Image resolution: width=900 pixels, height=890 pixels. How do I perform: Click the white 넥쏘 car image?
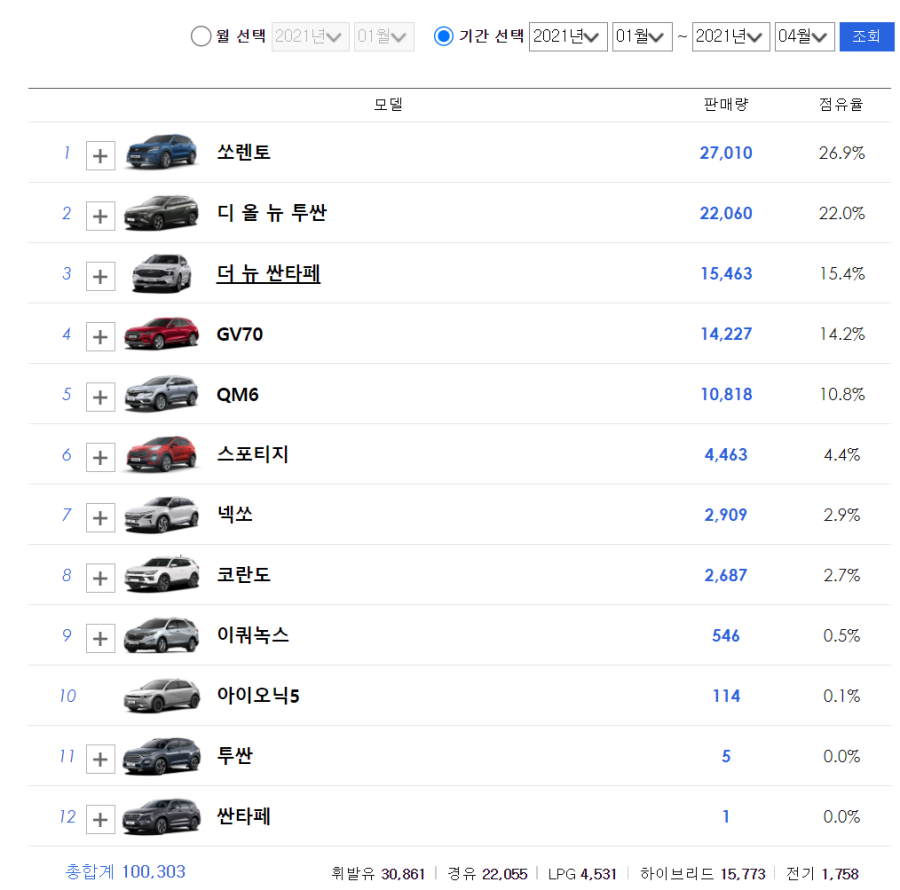pyautogui.click(x=161, y=515)
